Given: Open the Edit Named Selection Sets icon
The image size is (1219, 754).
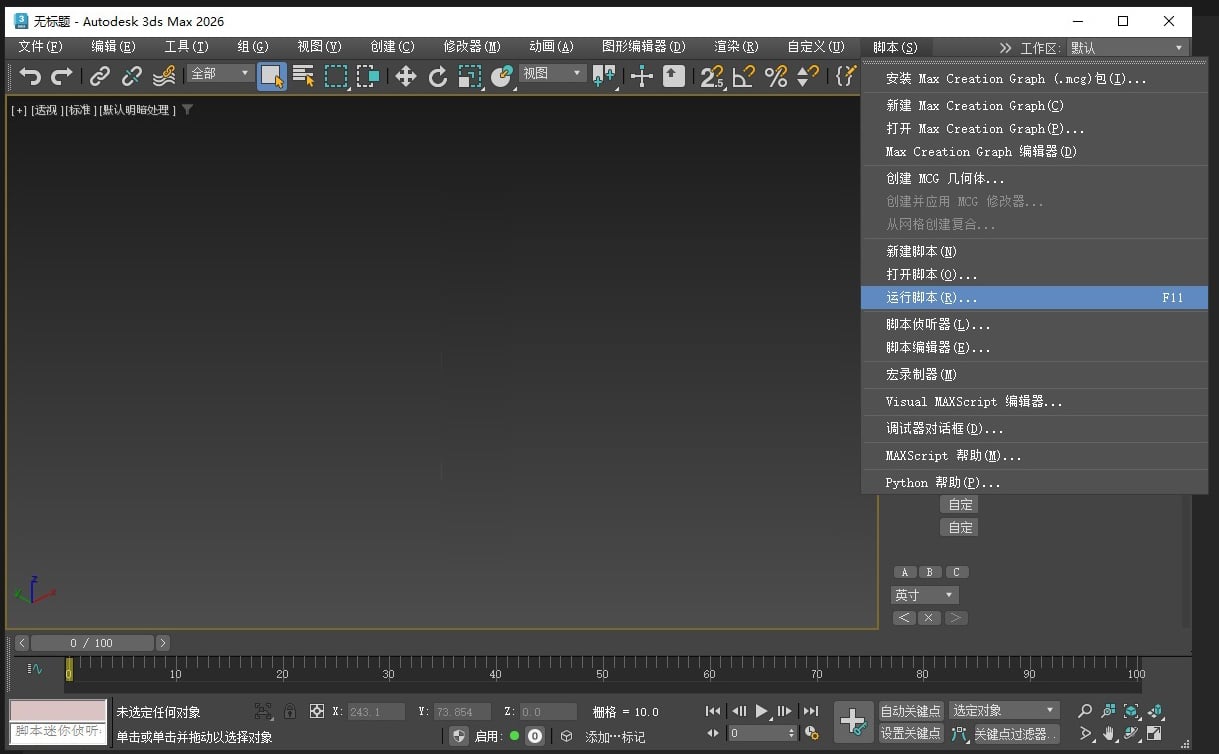Looking at the screenshot, I should tap(845, 76).
